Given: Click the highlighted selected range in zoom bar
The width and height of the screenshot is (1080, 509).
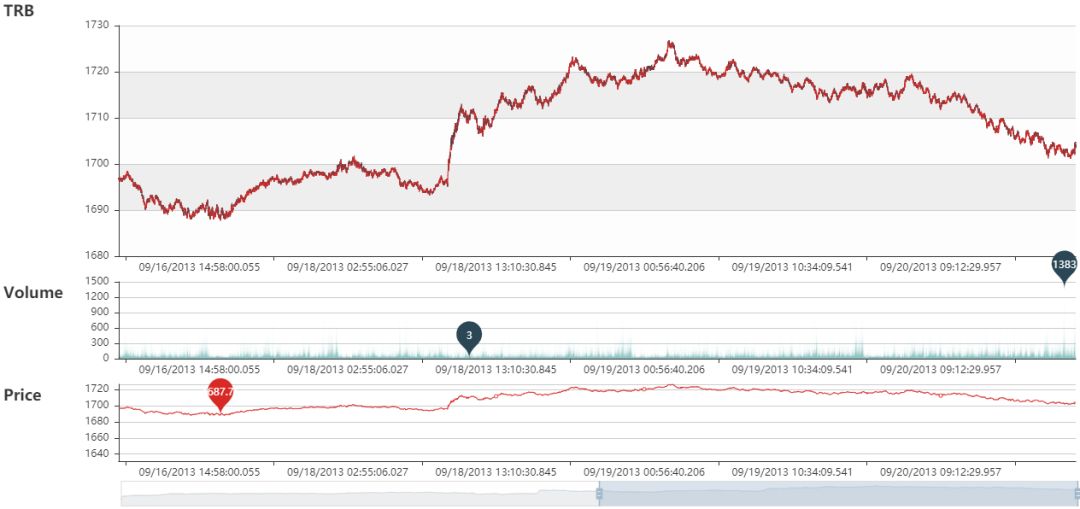Looking at the screenshot, I should pos(838,493).
